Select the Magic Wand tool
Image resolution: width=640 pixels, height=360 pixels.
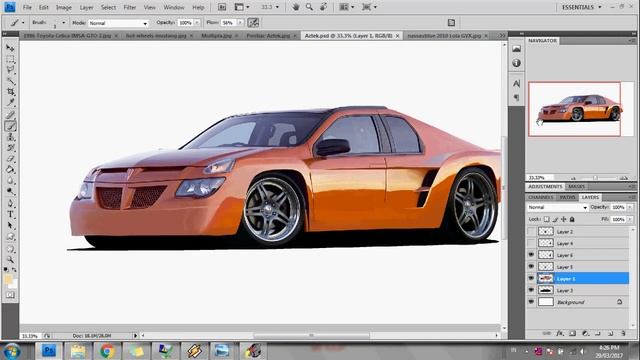point(10,81)
